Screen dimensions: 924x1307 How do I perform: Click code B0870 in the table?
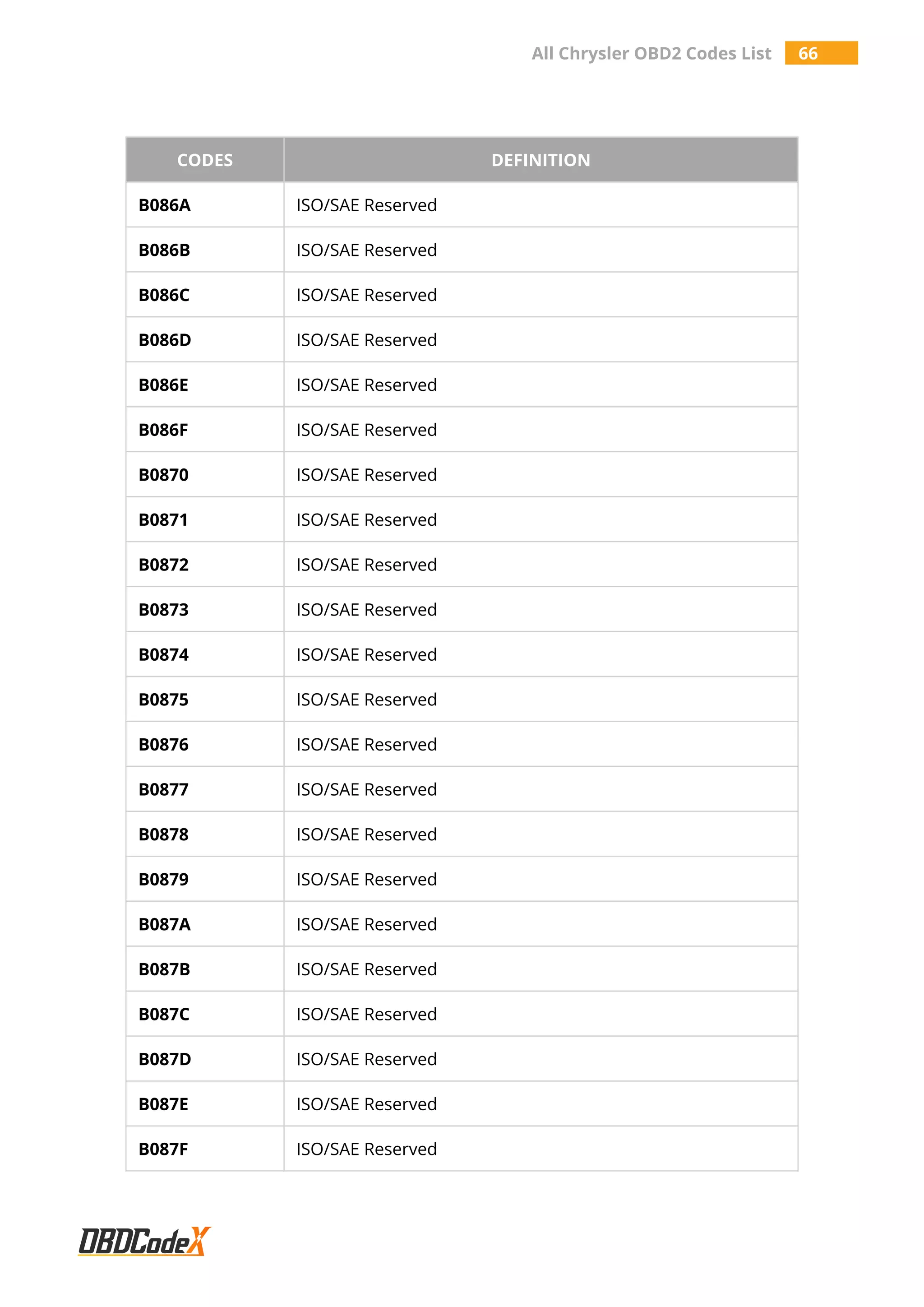click(163, 475)
